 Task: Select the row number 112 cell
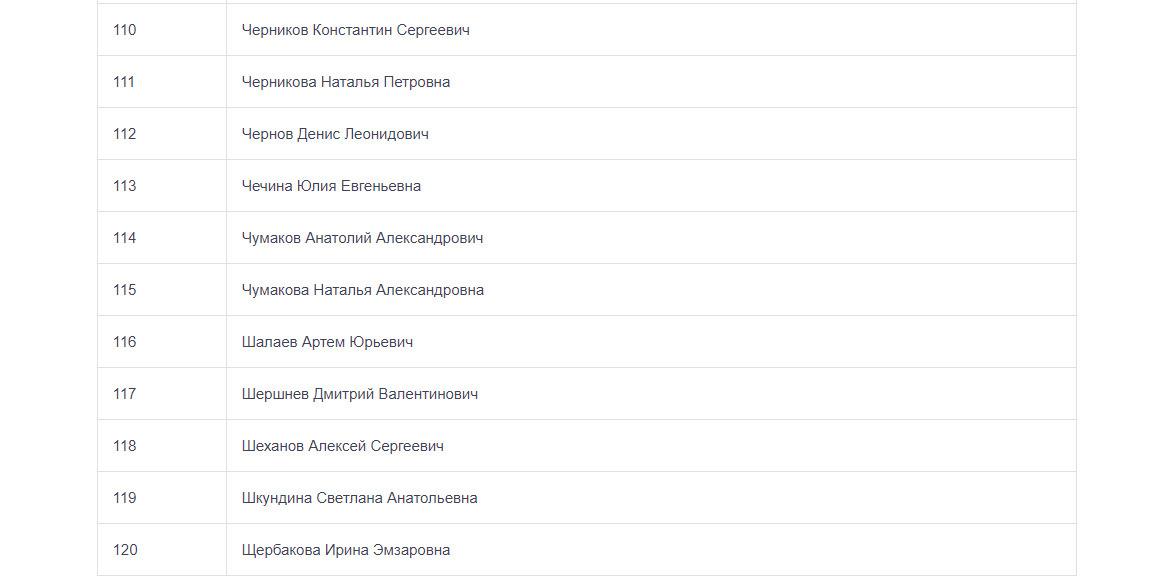(x=125, y=134)
